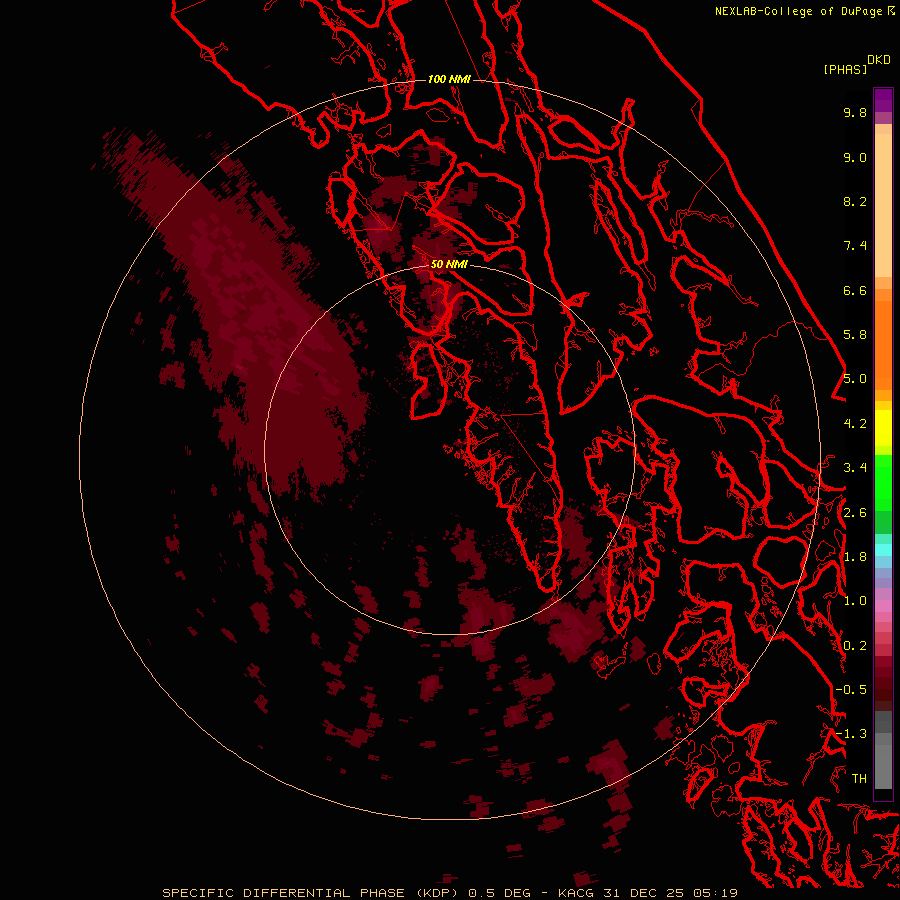Click the 0.5 DEG elevation text in the caption
Screen dimensions: 900x900
click(501, 893)
